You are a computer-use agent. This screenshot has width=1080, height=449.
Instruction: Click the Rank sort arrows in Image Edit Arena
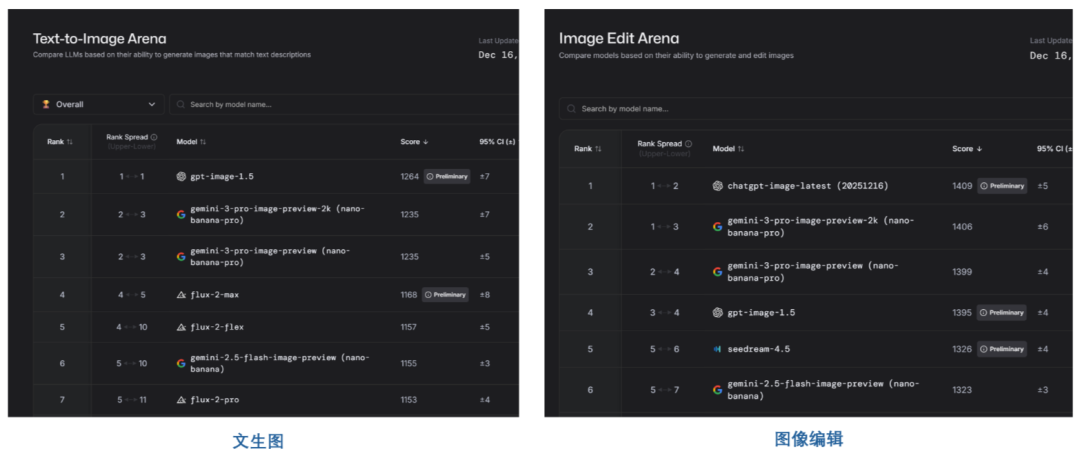(598, 149)
